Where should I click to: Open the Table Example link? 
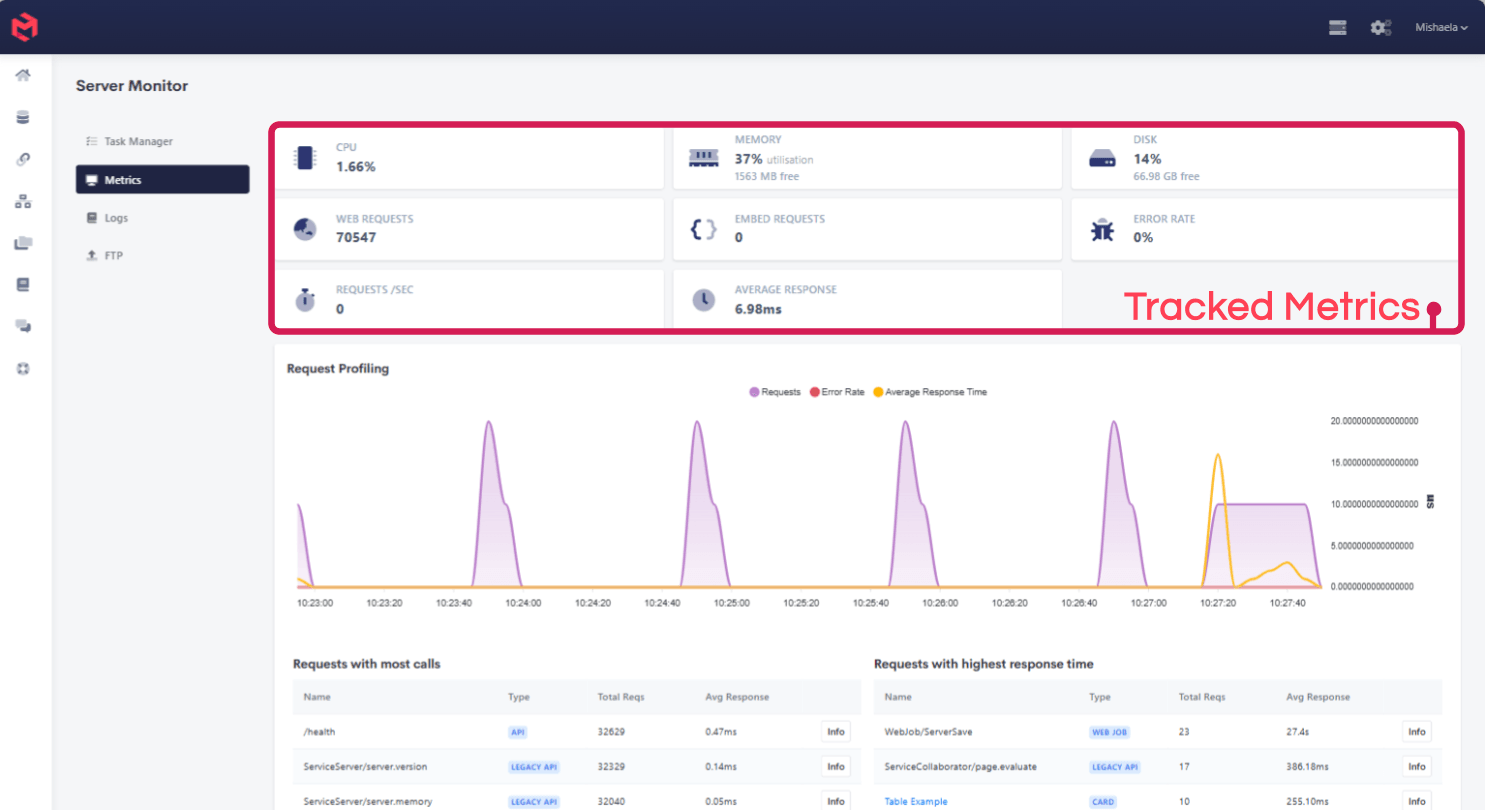click(x=915, y=802)
